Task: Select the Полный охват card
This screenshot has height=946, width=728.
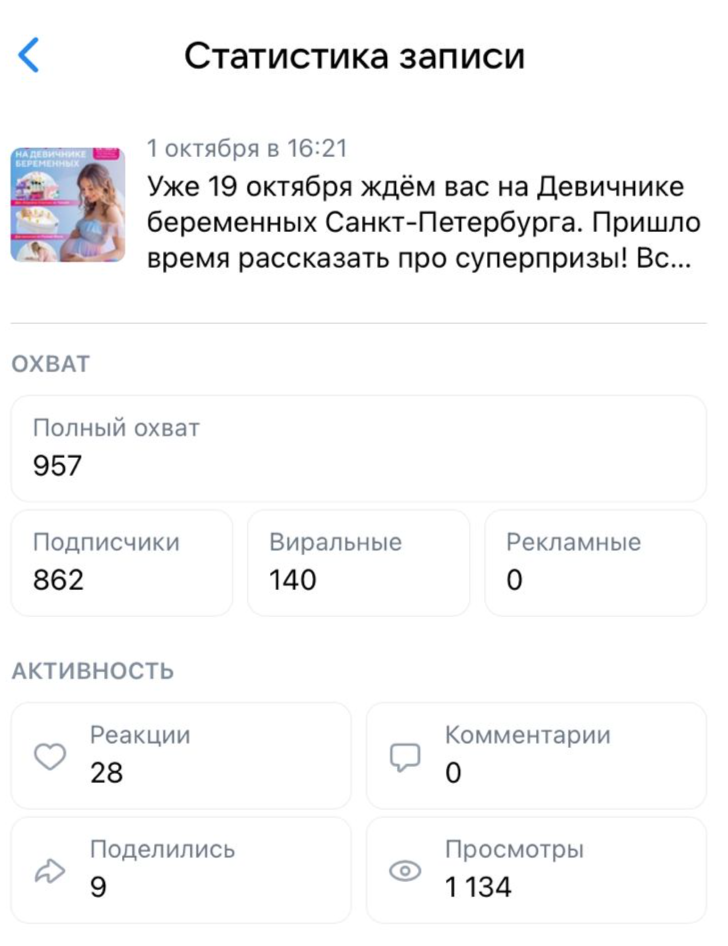Action: 358,448
